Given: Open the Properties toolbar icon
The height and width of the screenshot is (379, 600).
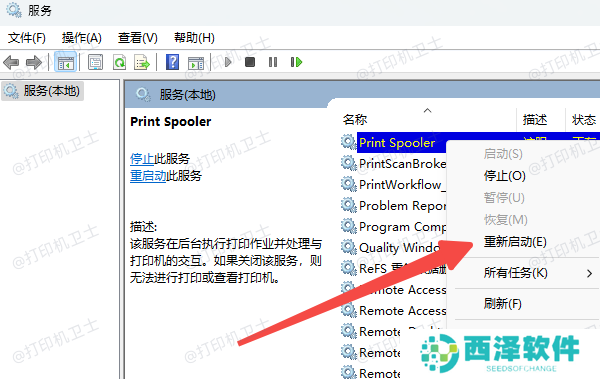Looking at the screenshot, I should pyautogui.click(x=95, y=62).
